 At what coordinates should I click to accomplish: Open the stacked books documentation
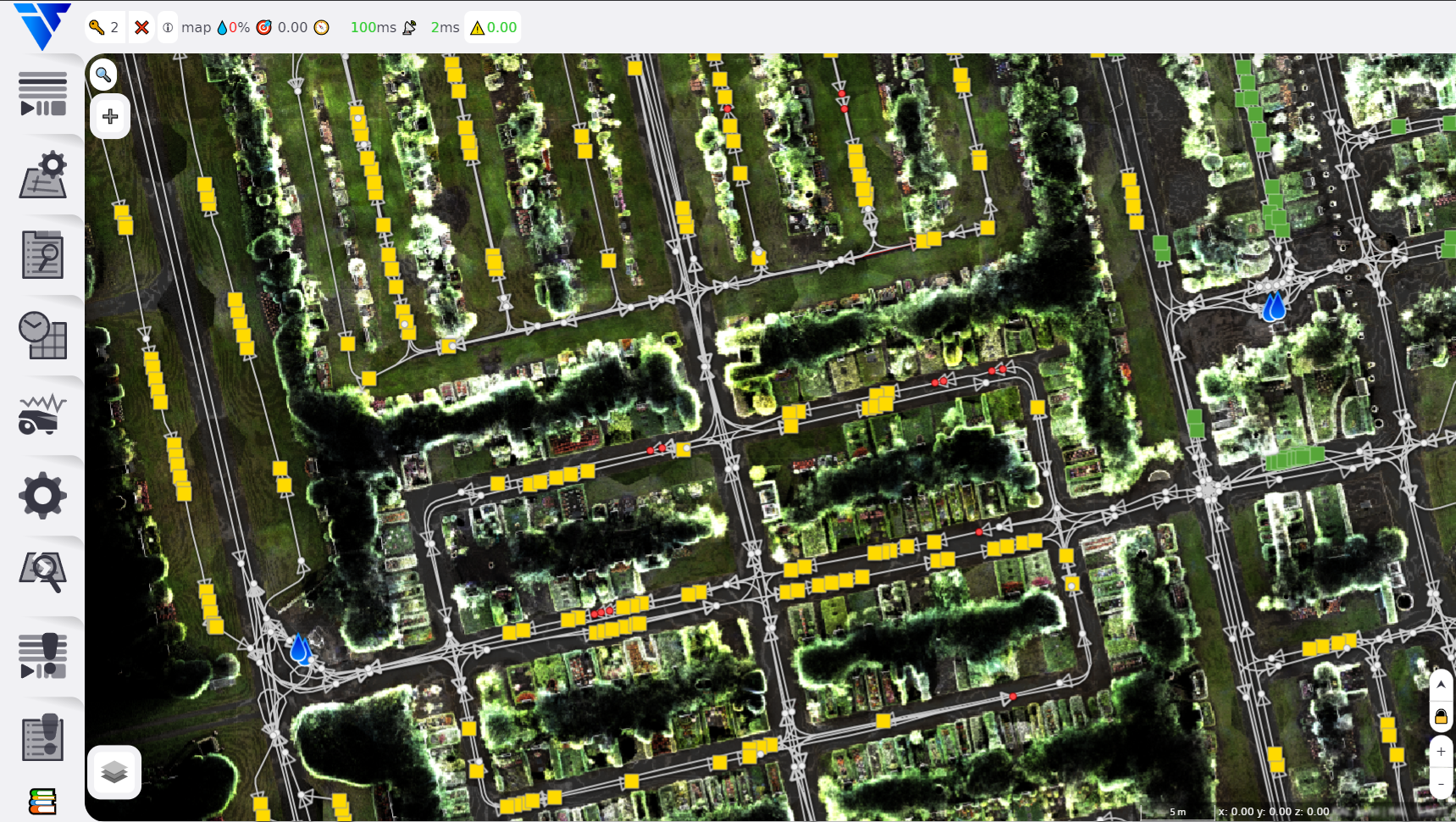coord(42,801)
